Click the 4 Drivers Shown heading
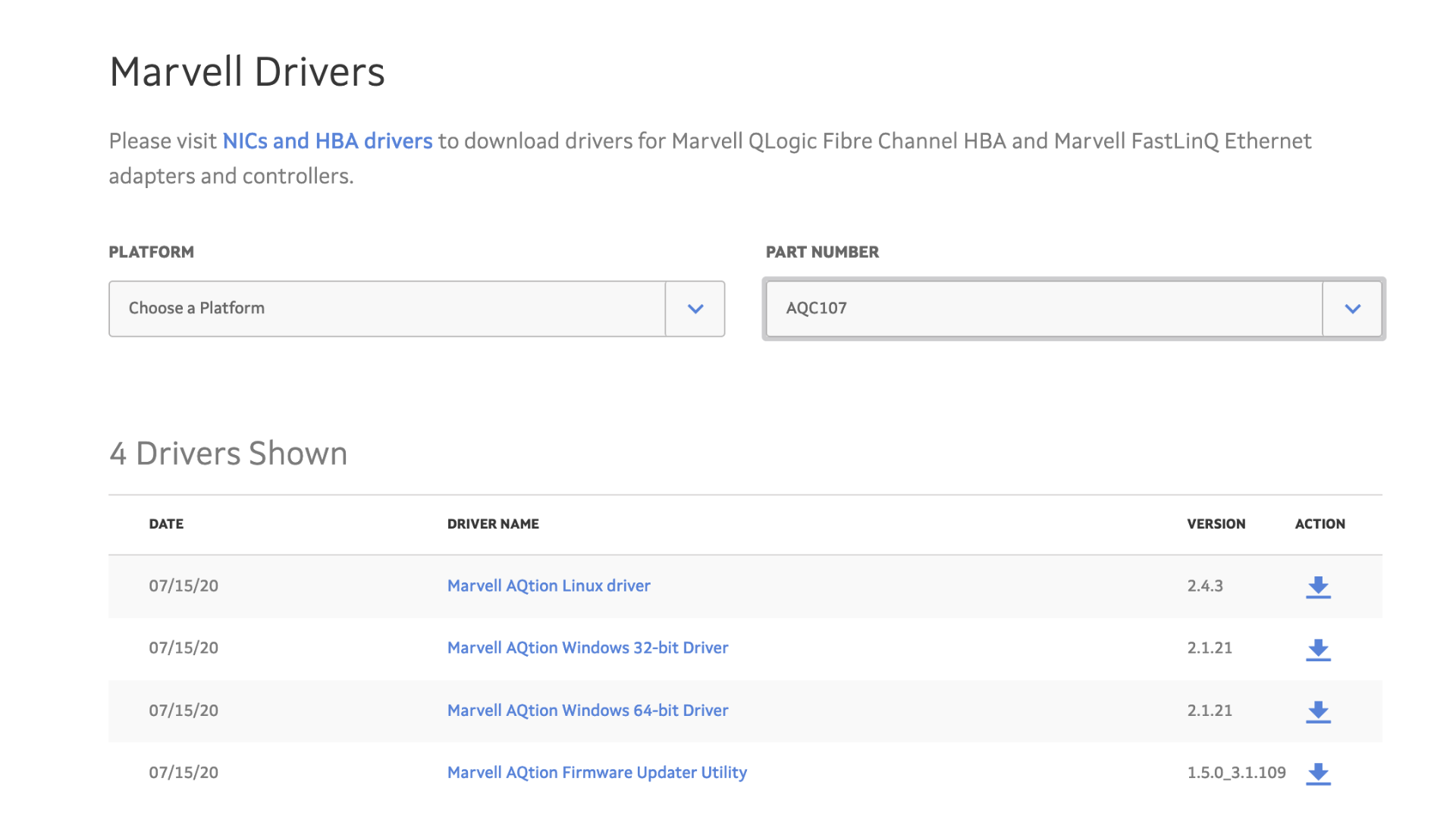The image size is (1456, 813). (228, 454)
